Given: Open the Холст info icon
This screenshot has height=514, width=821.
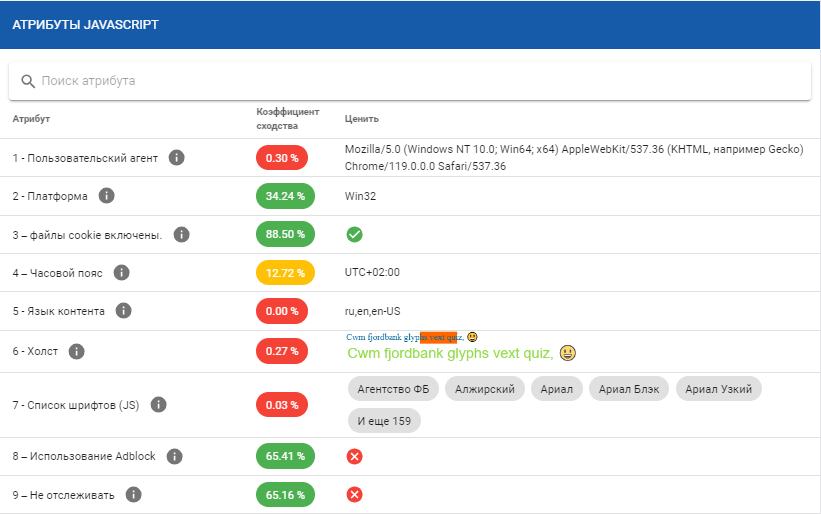Looking at the screenshot, I should point(77,351).
